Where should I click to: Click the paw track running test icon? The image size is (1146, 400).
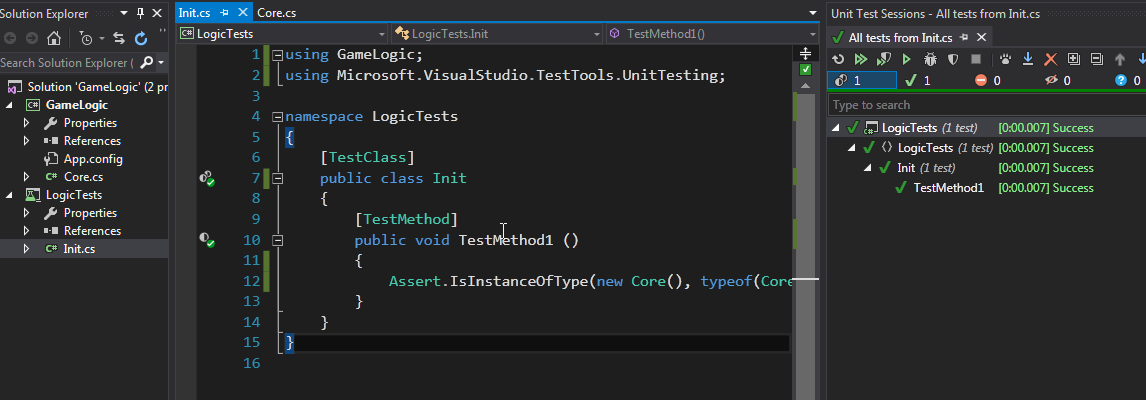(1004, 59)
